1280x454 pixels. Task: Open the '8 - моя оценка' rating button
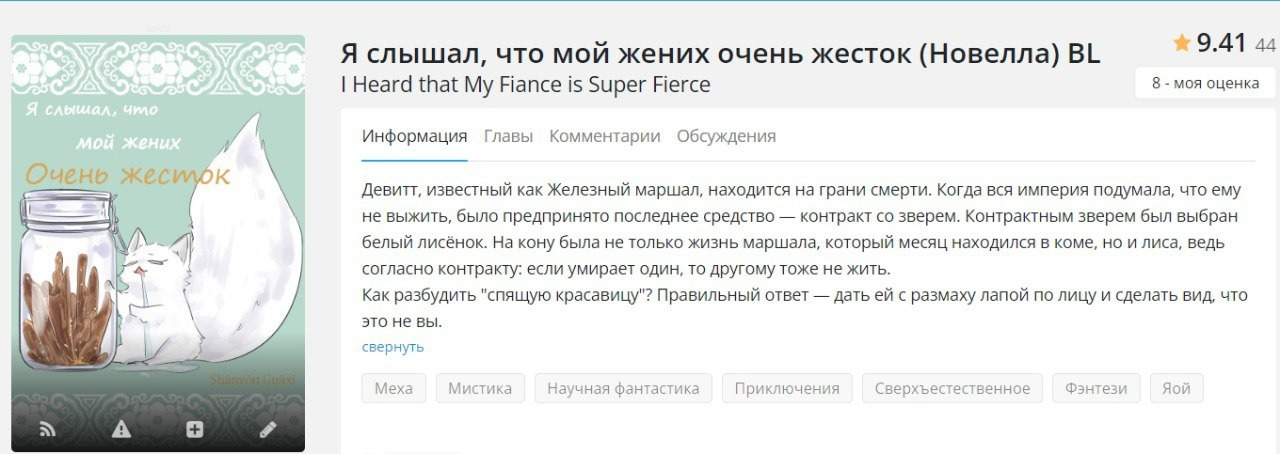click(1205, 83)
